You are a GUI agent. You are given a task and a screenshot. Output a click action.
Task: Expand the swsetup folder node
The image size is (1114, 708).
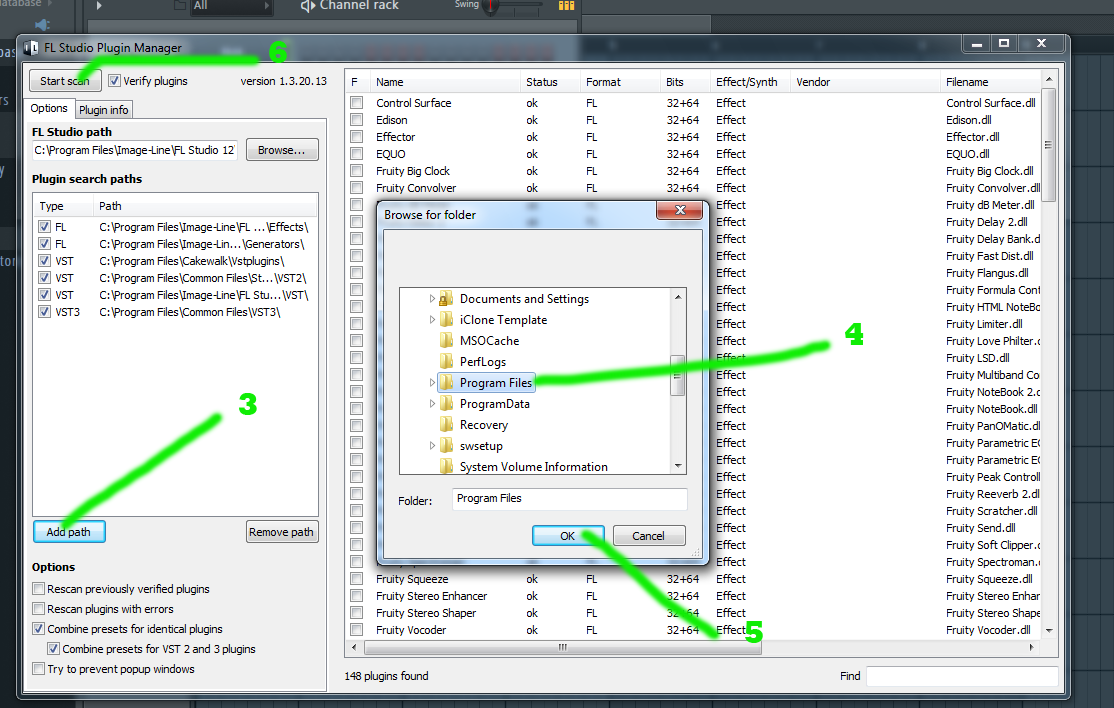pos(432,445)
